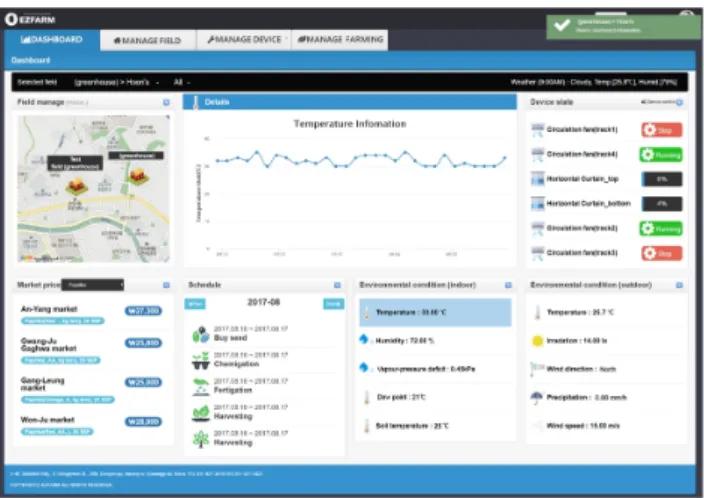Click the outdoor Temperature thermometer icon
704x498 pixels.
[x=537, y=312]
